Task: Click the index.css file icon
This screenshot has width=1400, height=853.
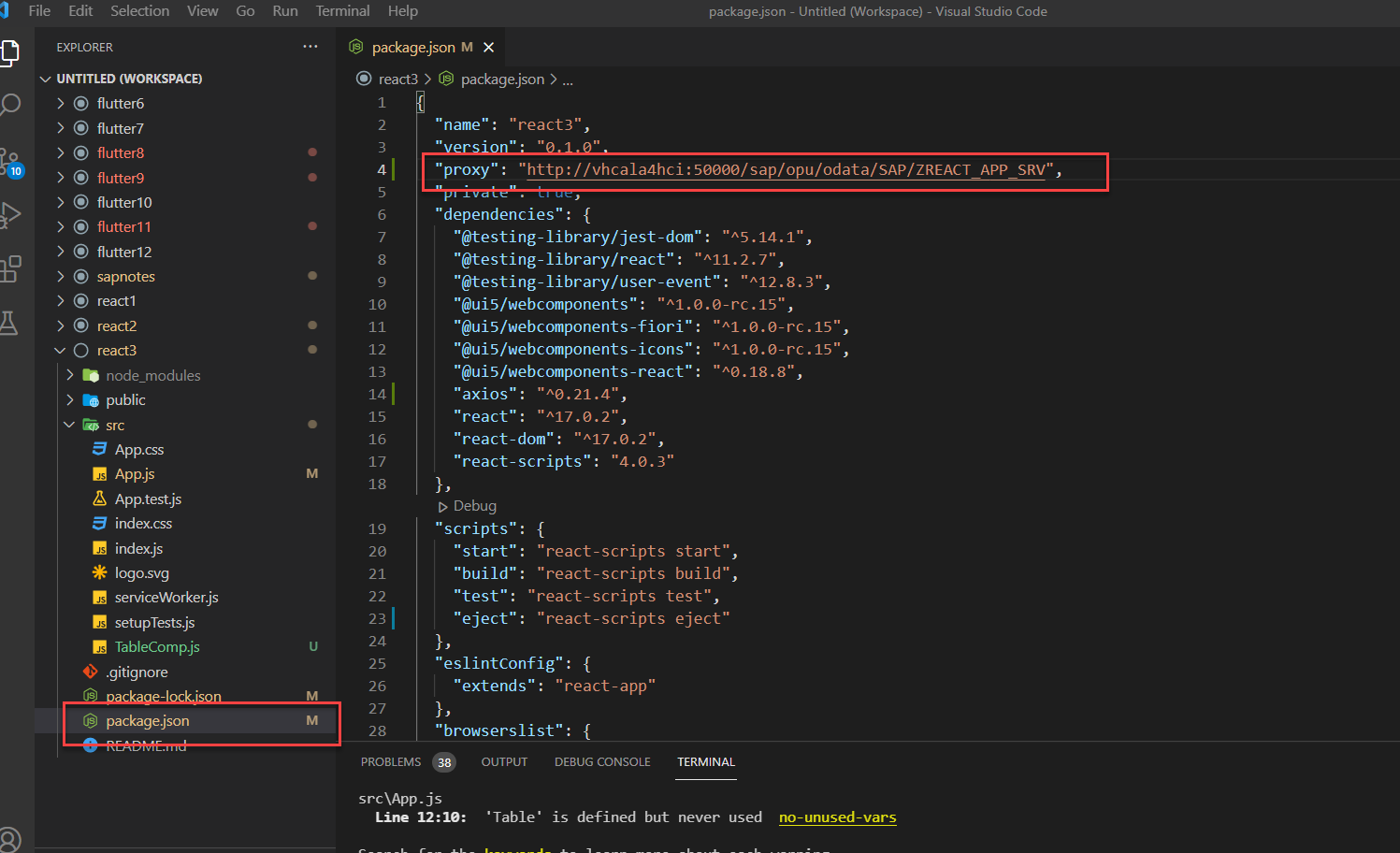Action: [99, 523]
